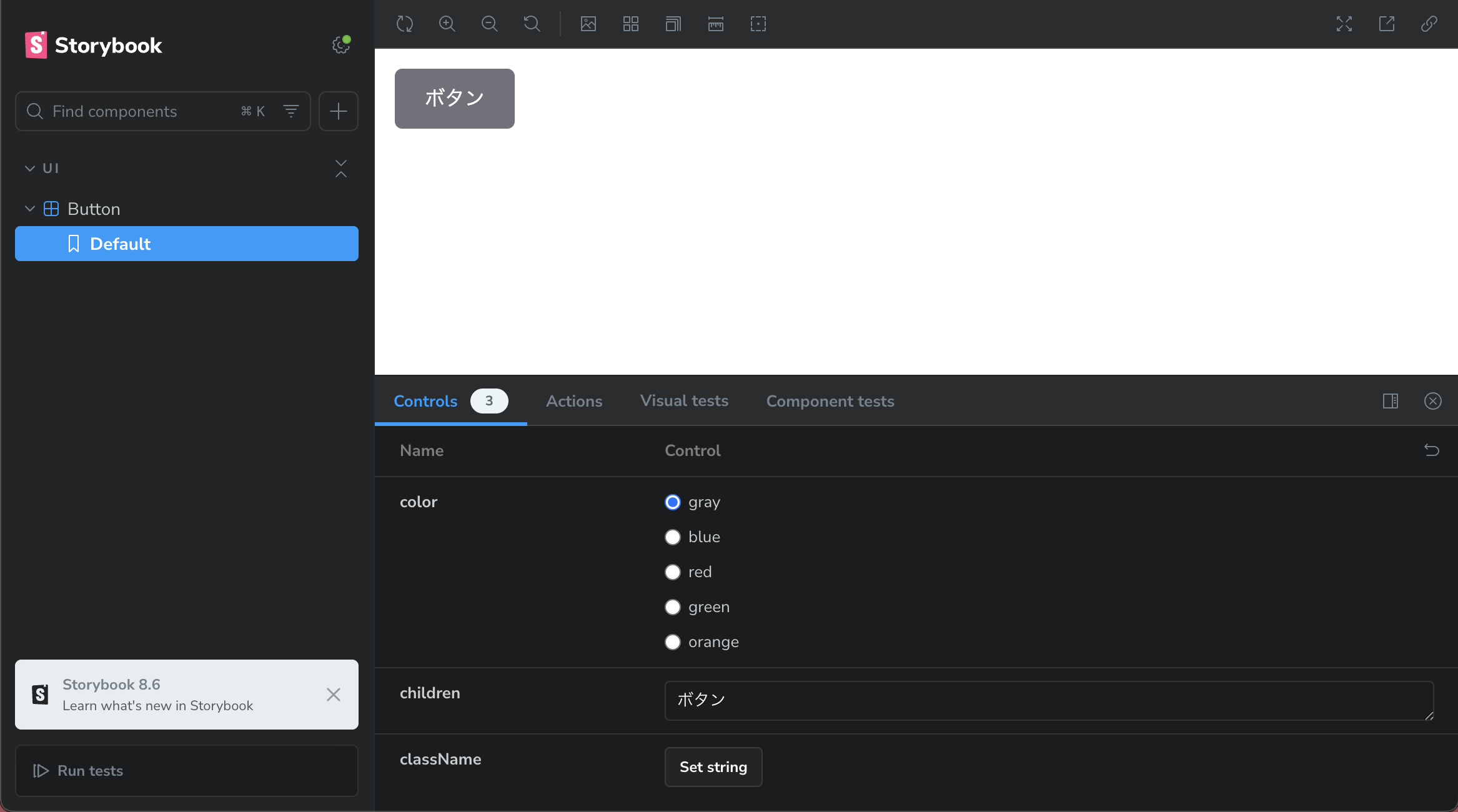Zoom out the preview canvas

tap(490, 24)
